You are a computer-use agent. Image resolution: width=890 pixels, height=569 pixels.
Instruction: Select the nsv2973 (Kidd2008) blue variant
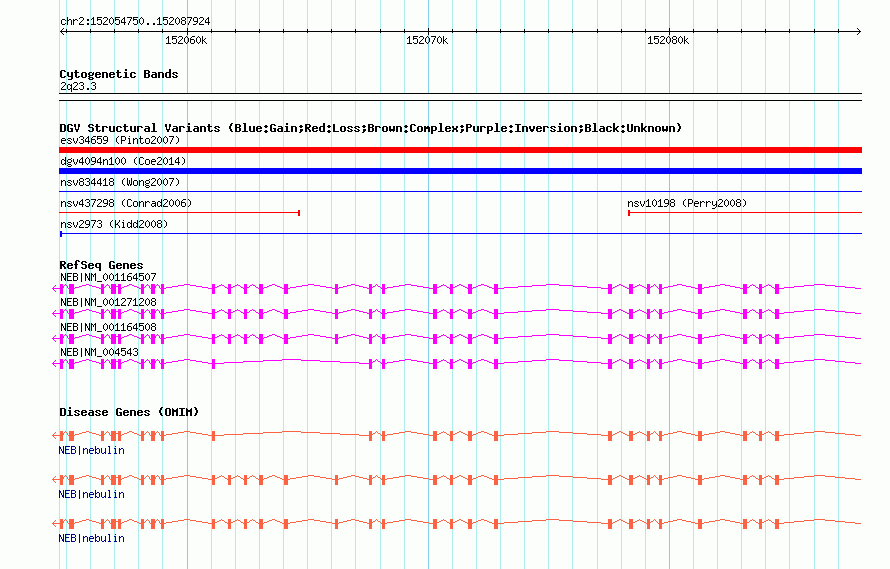click(x=460, y=233)
